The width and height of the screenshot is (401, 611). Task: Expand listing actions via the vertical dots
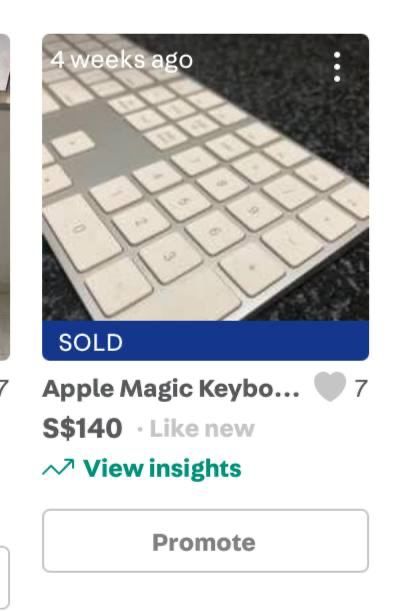click(337, 67)
